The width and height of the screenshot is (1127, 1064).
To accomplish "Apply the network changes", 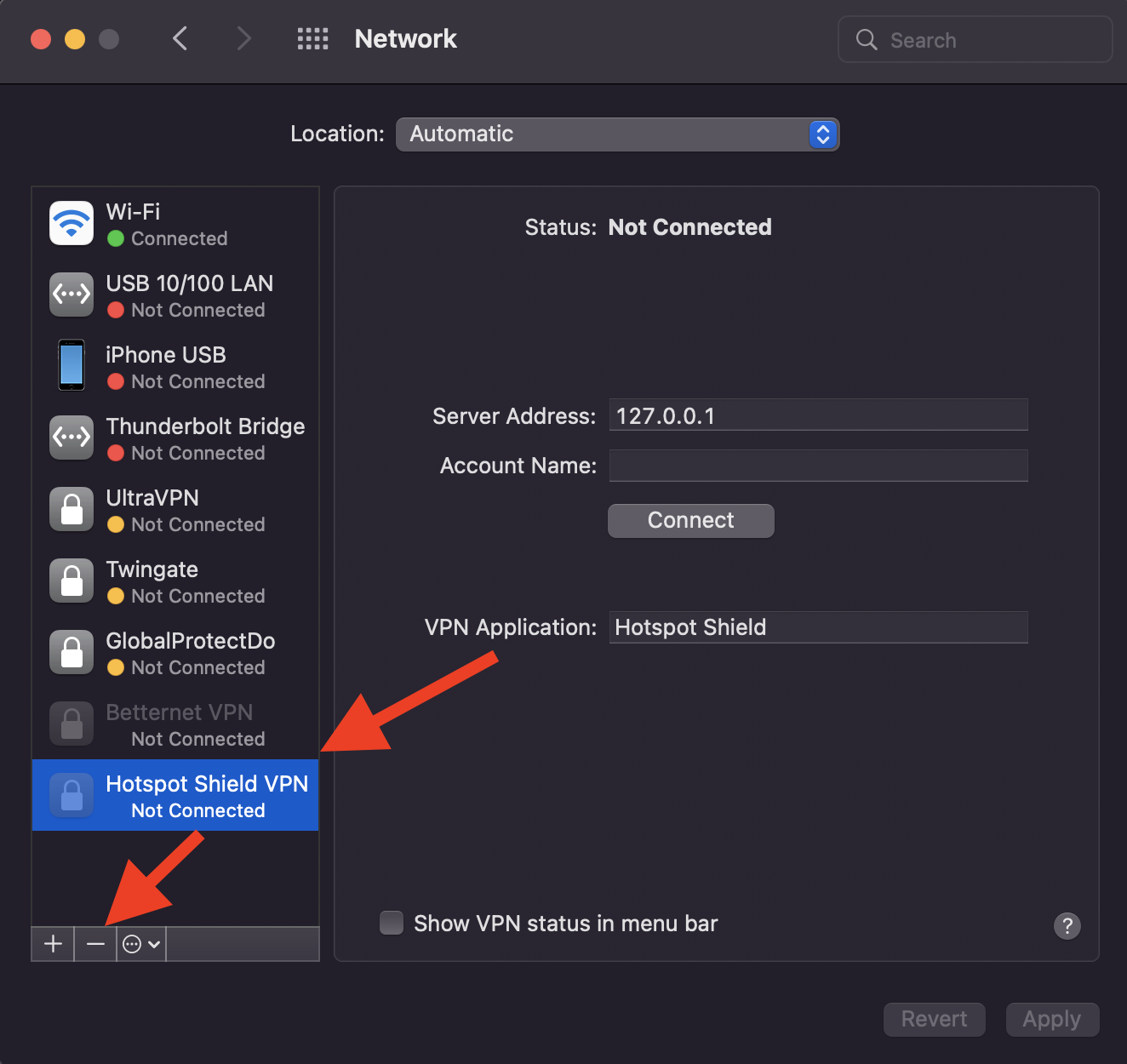I will click(1052, 1019).
